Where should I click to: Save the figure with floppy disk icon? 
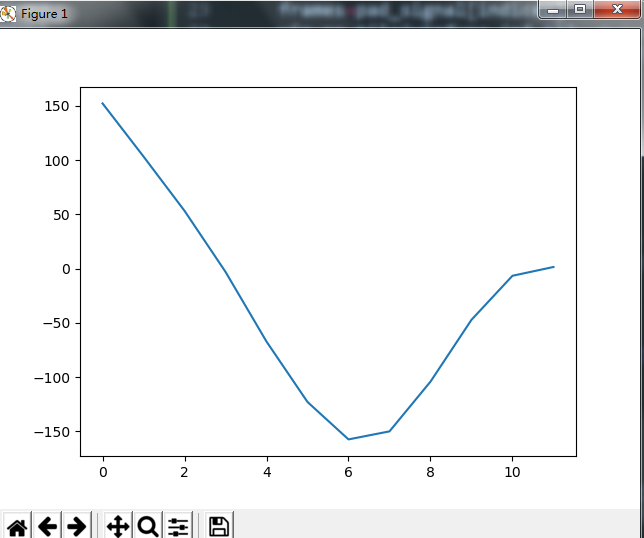219,526
